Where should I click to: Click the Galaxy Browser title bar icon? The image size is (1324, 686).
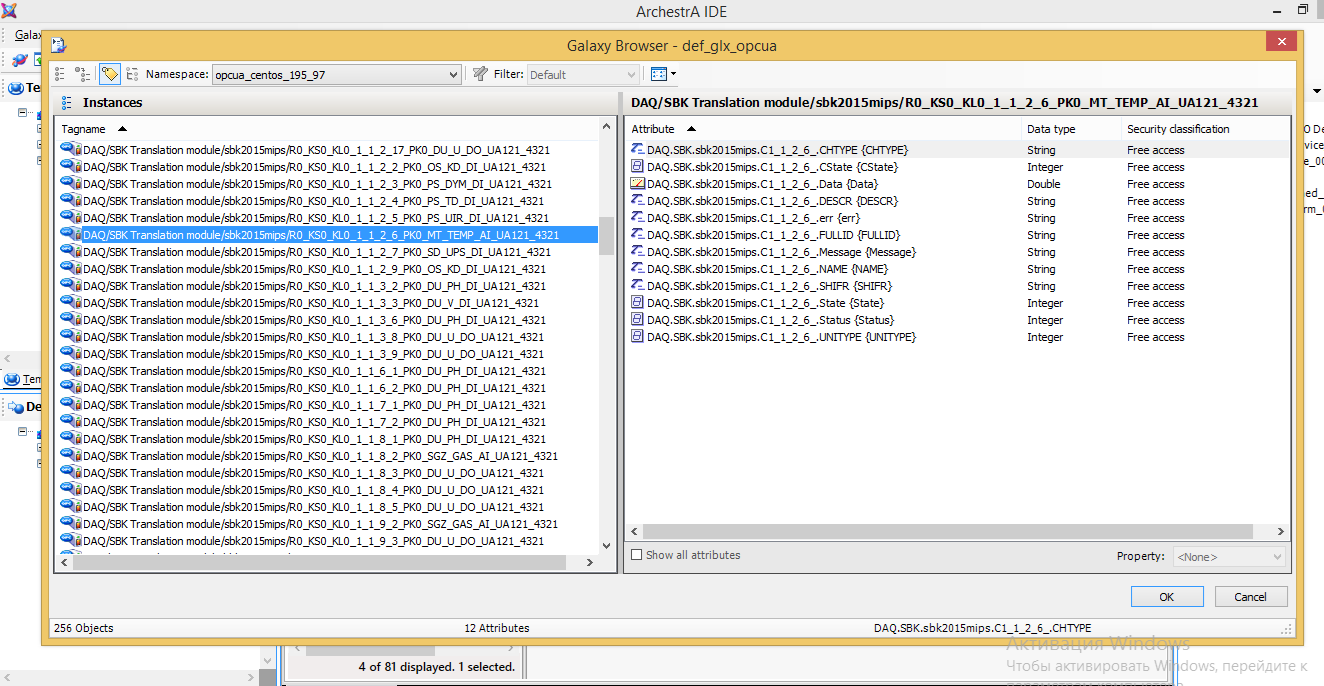click(x=58, y=45)
